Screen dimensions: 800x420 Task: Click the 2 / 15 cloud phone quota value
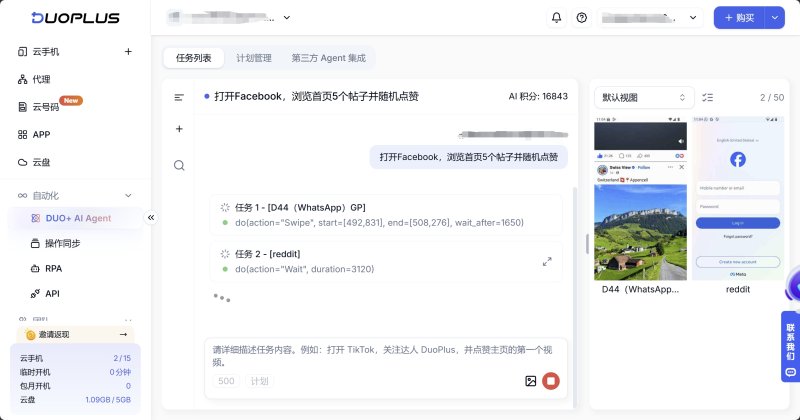click(x=122, y=358)
